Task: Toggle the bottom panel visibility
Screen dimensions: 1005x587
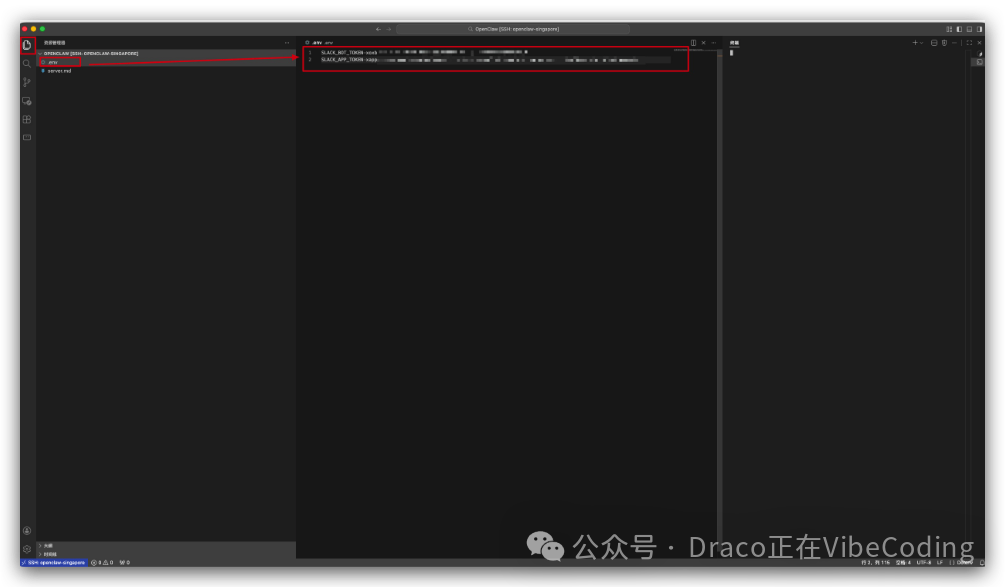Action: 970,29
